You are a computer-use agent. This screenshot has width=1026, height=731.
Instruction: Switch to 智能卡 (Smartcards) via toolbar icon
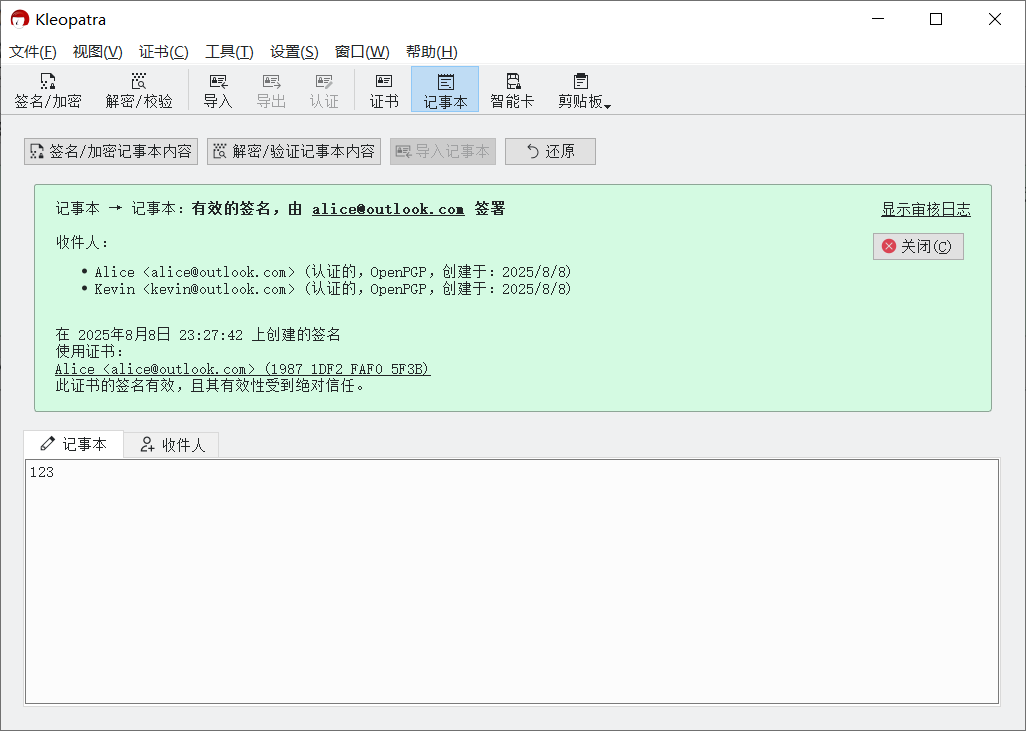[x=513, y=89]
